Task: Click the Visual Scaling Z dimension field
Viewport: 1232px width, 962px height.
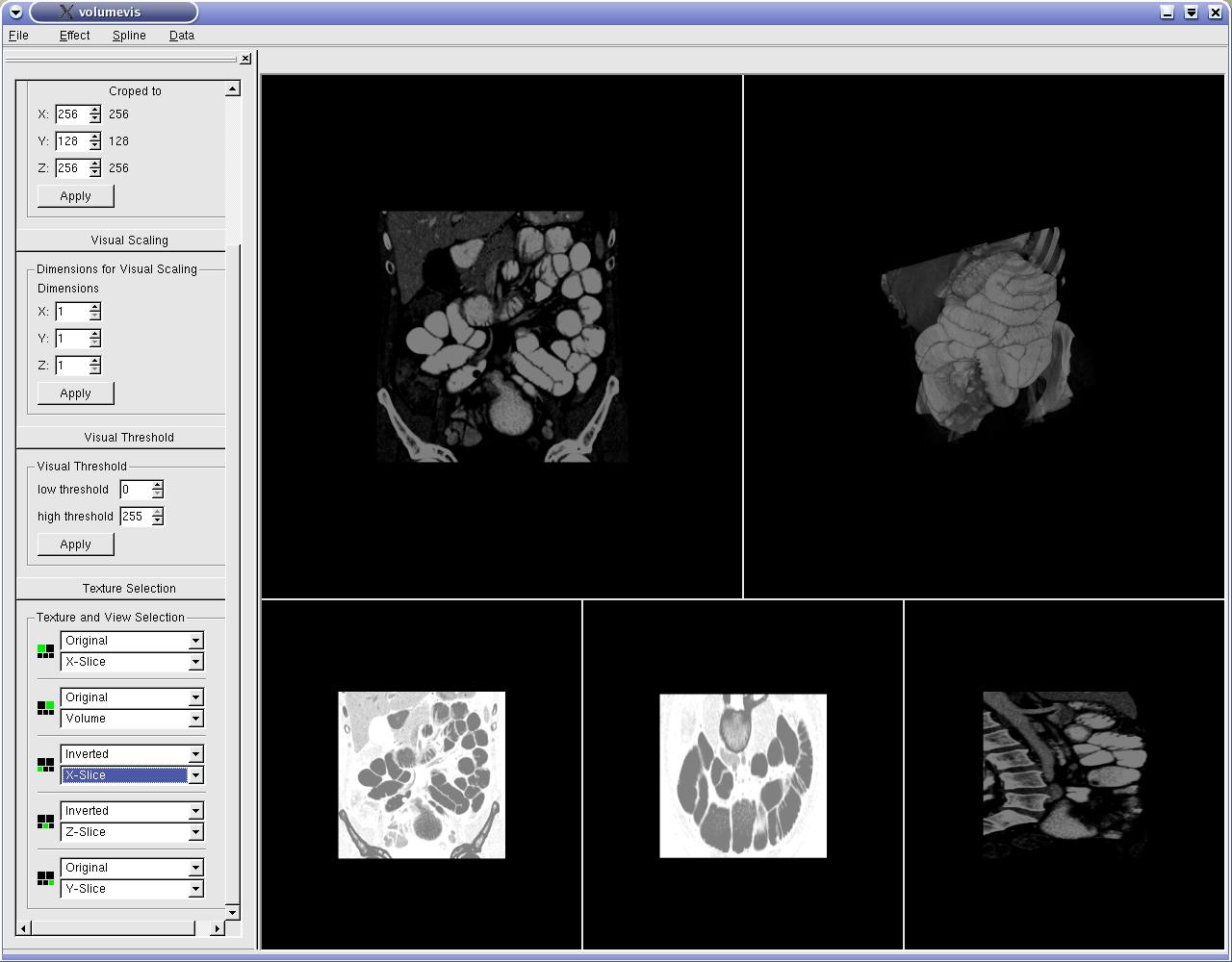Action: 71,366
